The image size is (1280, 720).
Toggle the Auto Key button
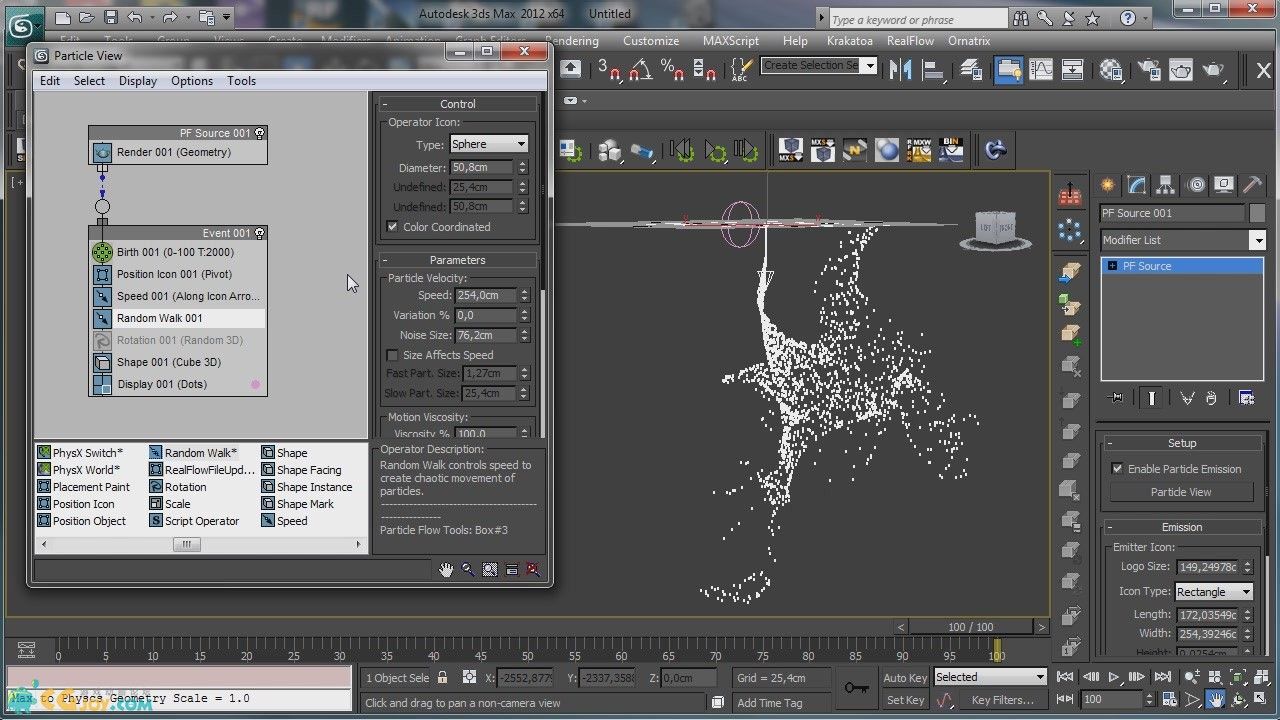[905, 678]
